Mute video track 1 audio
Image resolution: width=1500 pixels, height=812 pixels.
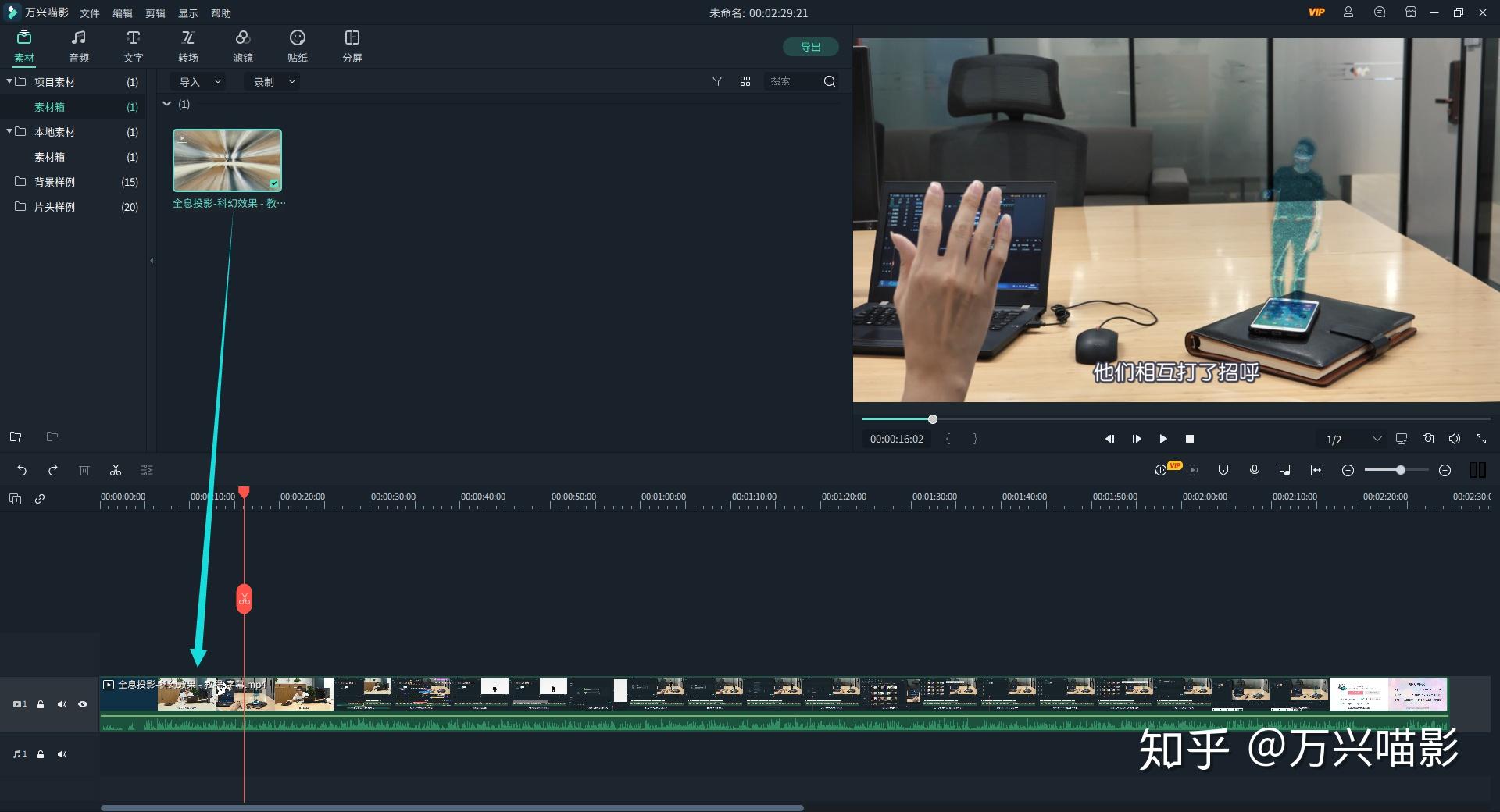click(x=62, y=704)
